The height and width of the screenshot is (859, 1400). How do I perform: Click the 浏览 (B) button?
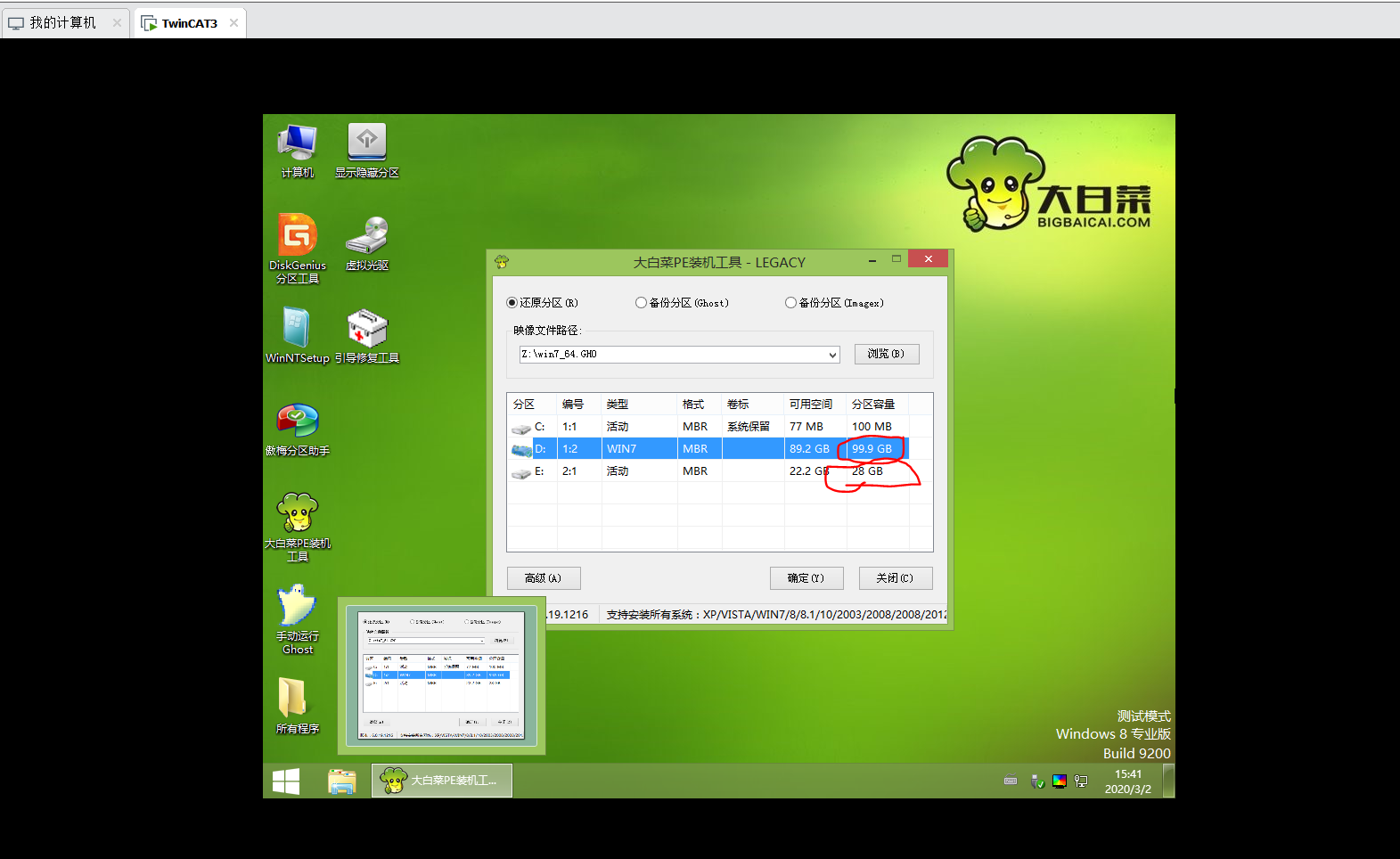coord(887,354)
